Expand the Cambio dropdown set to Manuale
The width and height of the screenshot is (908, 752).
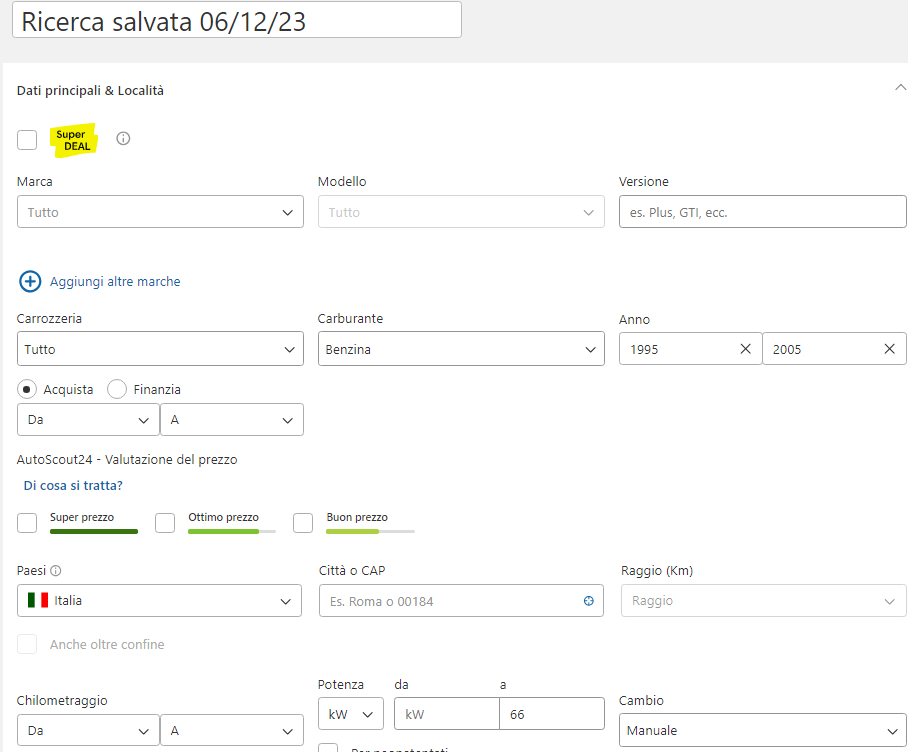point(762,731)
